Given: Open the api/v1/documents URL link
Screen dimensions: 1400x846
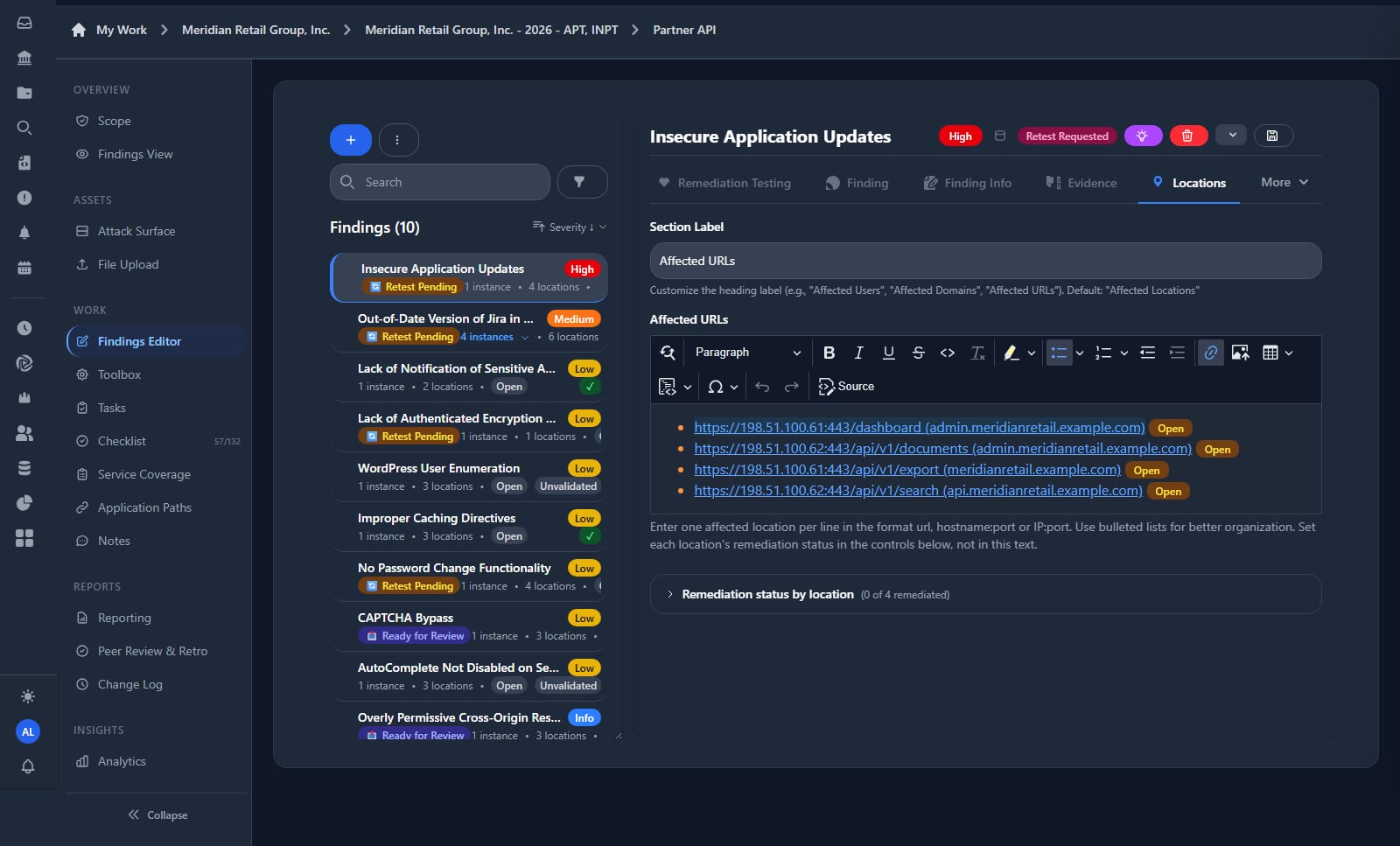Looking at the screenshot, I should pyautogui.click(x=942, y=449).
